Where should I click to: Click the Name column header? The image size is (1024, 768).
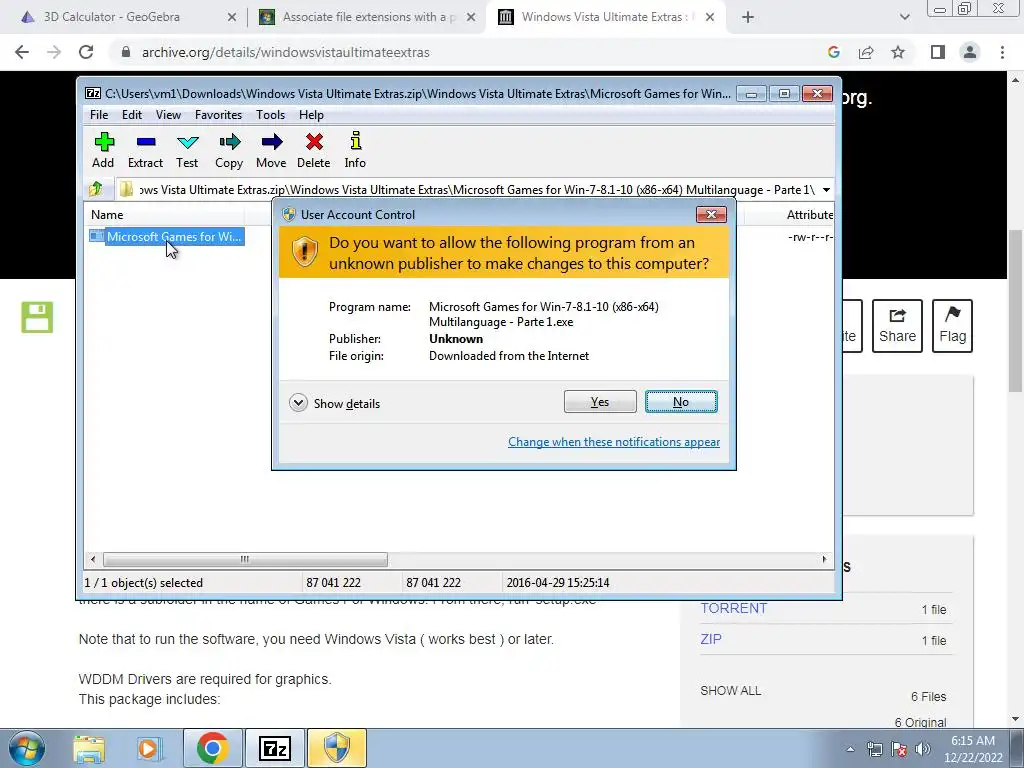coord(107,215)
